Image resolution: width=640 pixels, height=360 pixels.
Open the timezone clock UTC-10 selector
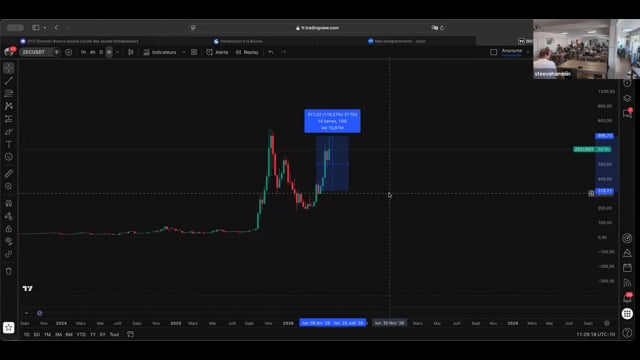tap(596, 334)
